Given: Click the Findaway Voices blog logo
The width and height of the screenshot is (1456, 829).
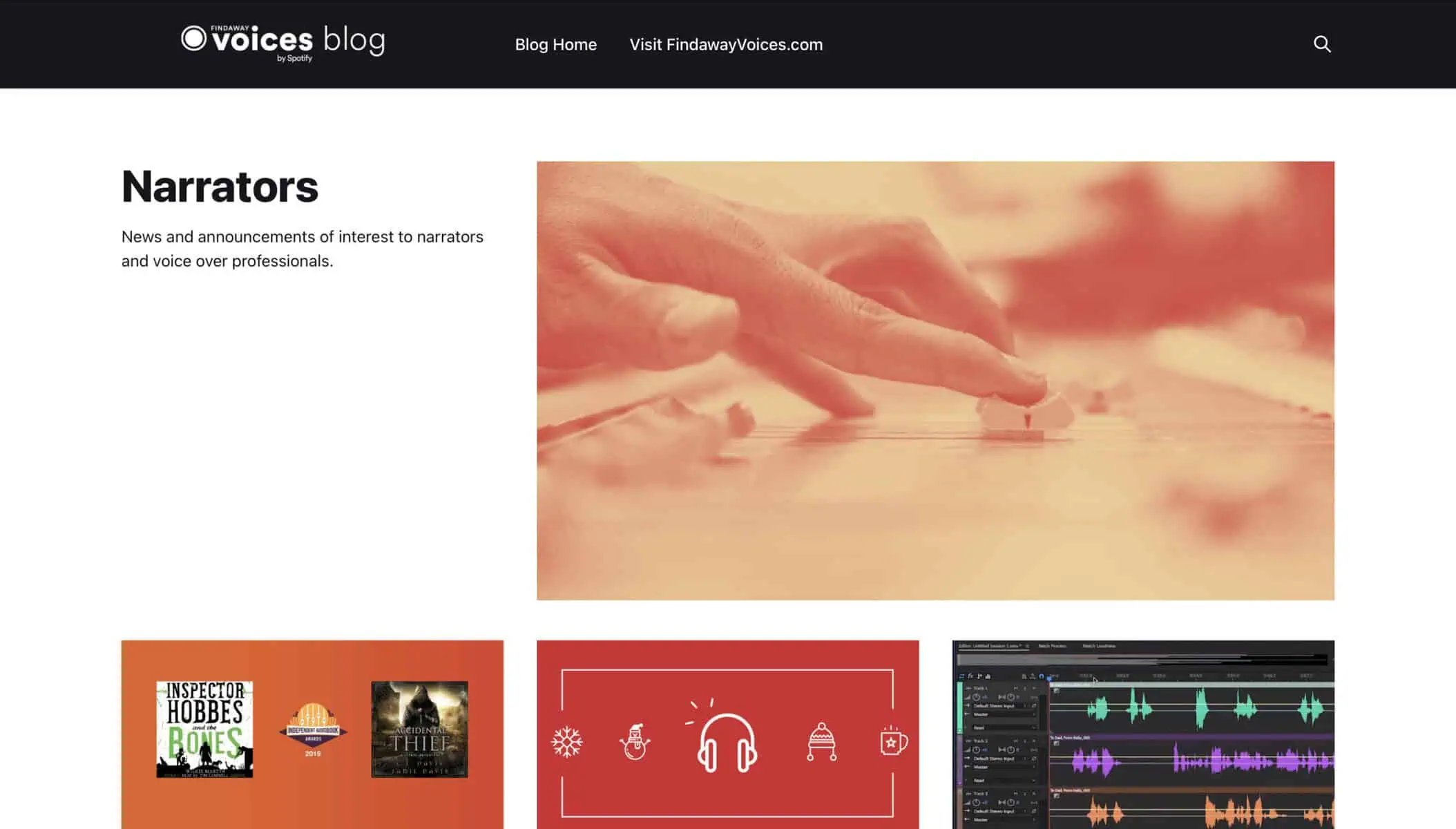Looking at the screenshot, I should pos(282,44).
